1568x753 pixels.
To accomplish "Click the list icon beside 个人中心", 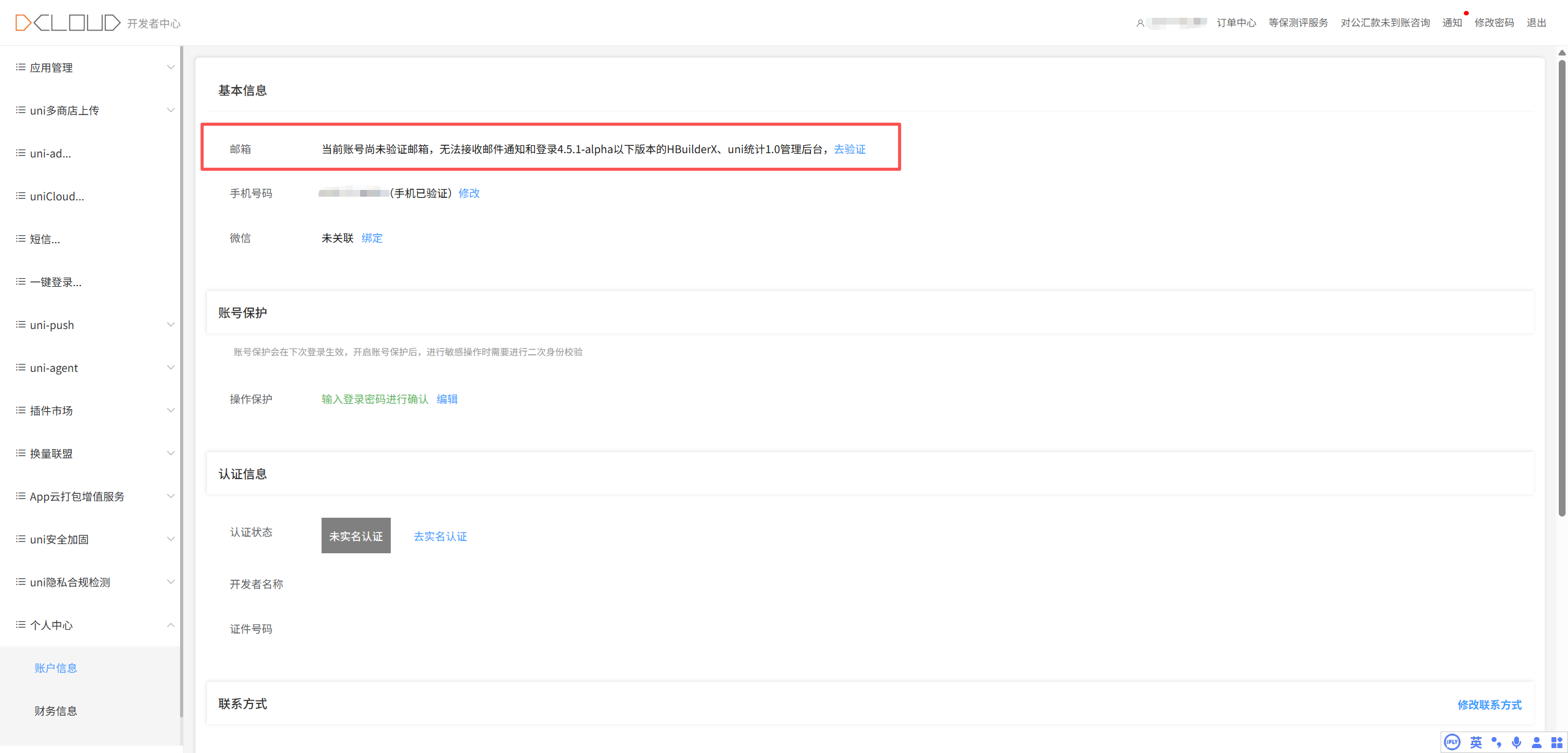I will coord(21,625).
